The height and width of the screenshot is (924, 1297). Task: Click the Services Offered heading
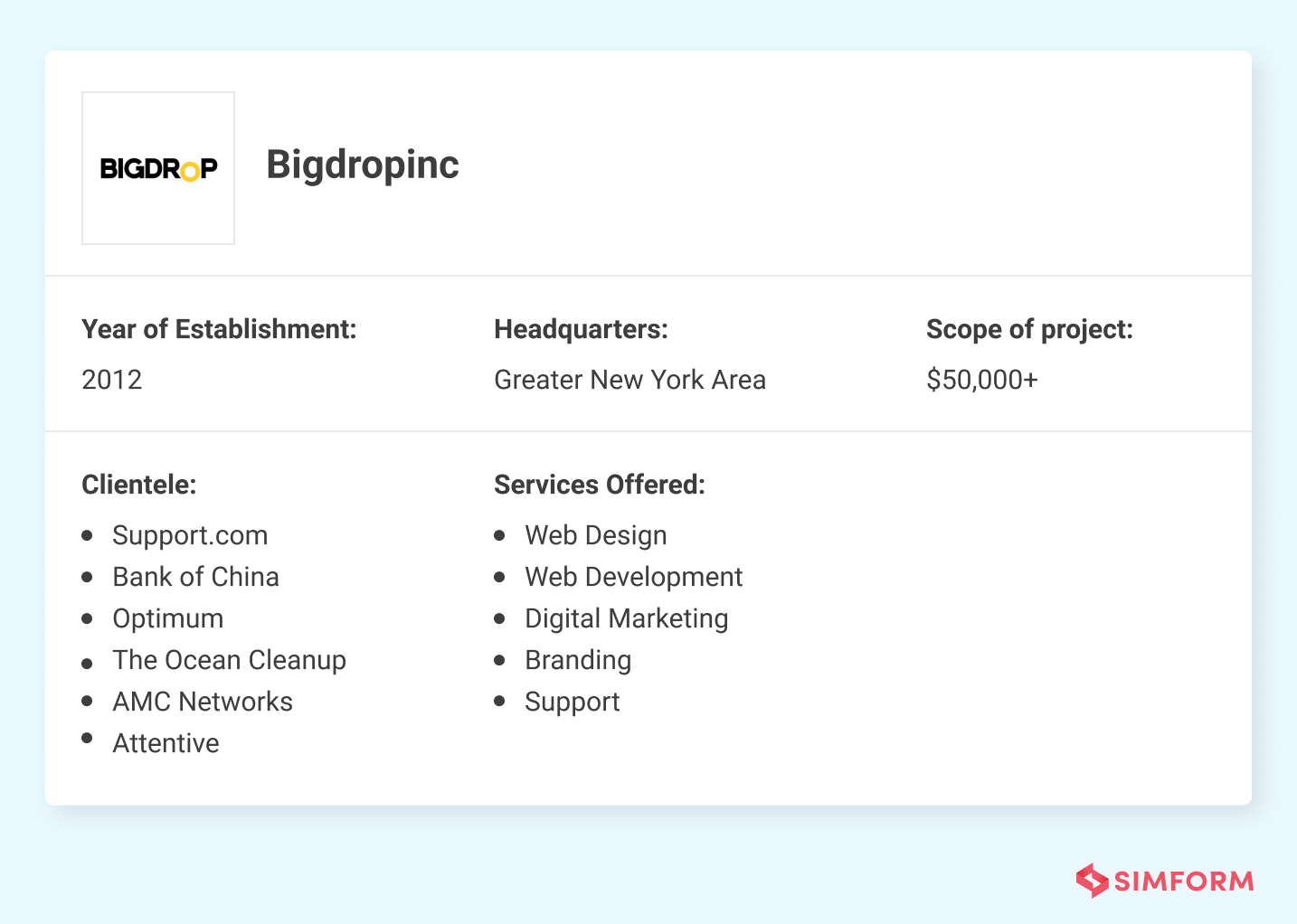click(599, 485)
